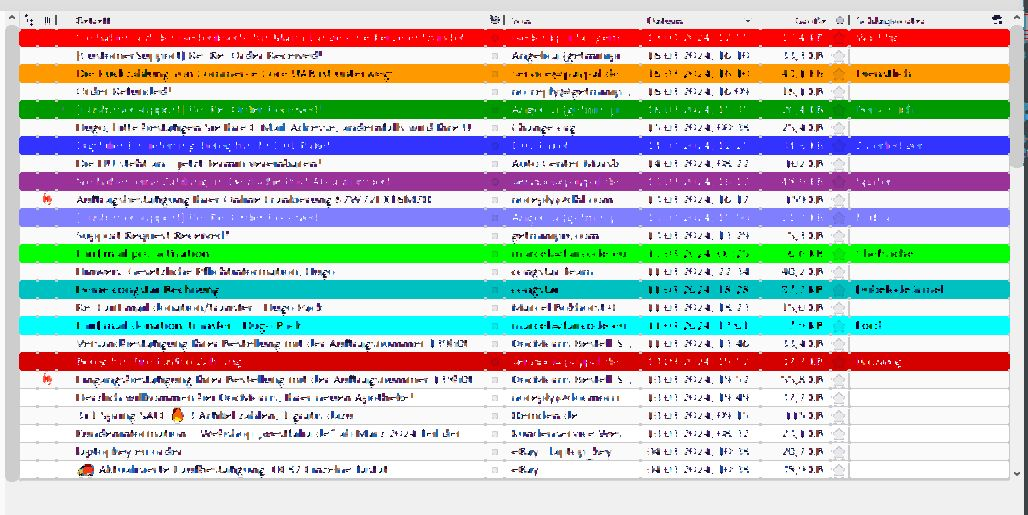Select the lavender Customer Support row
The image size is (1028, 515).
point(514,218)
